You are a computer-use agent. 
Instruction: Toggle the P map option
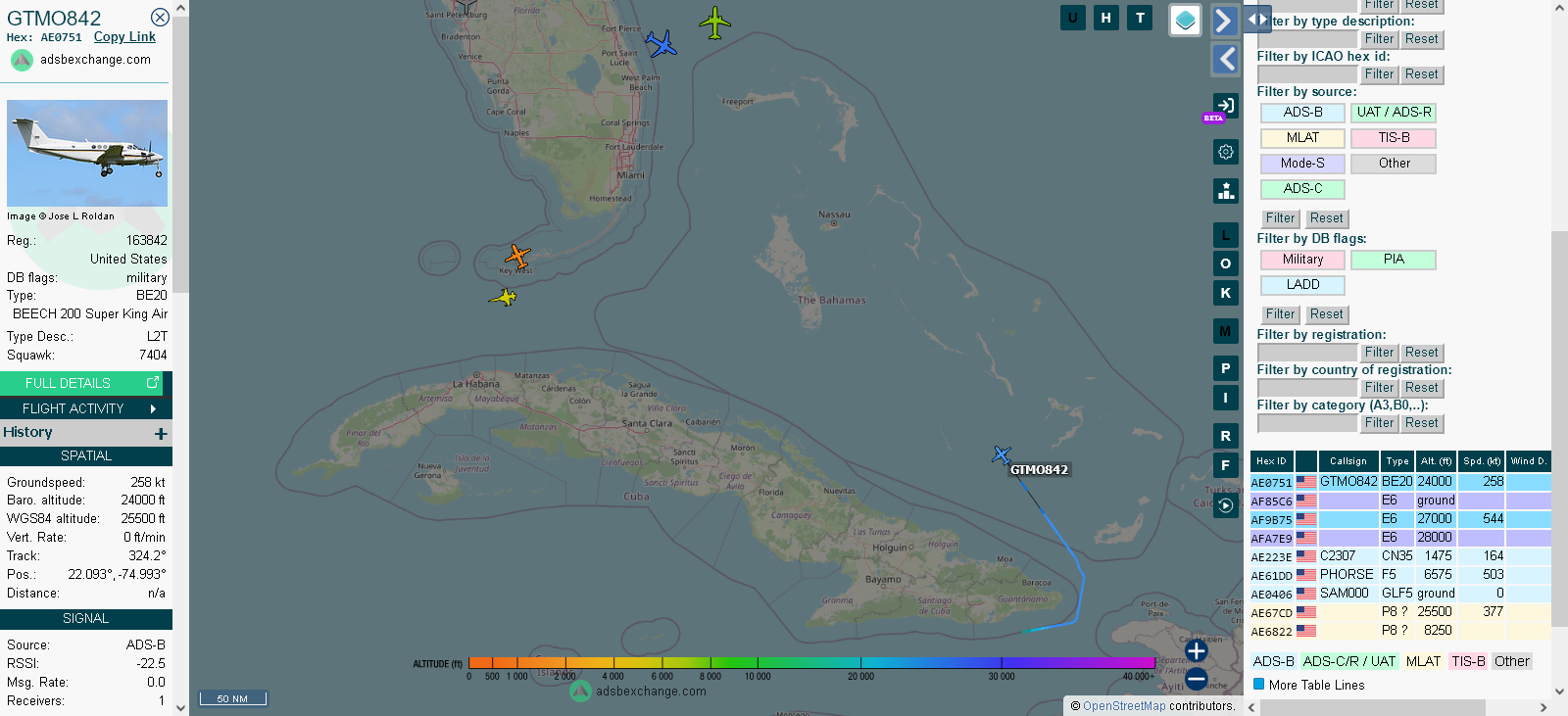[x=1225, y=368]
